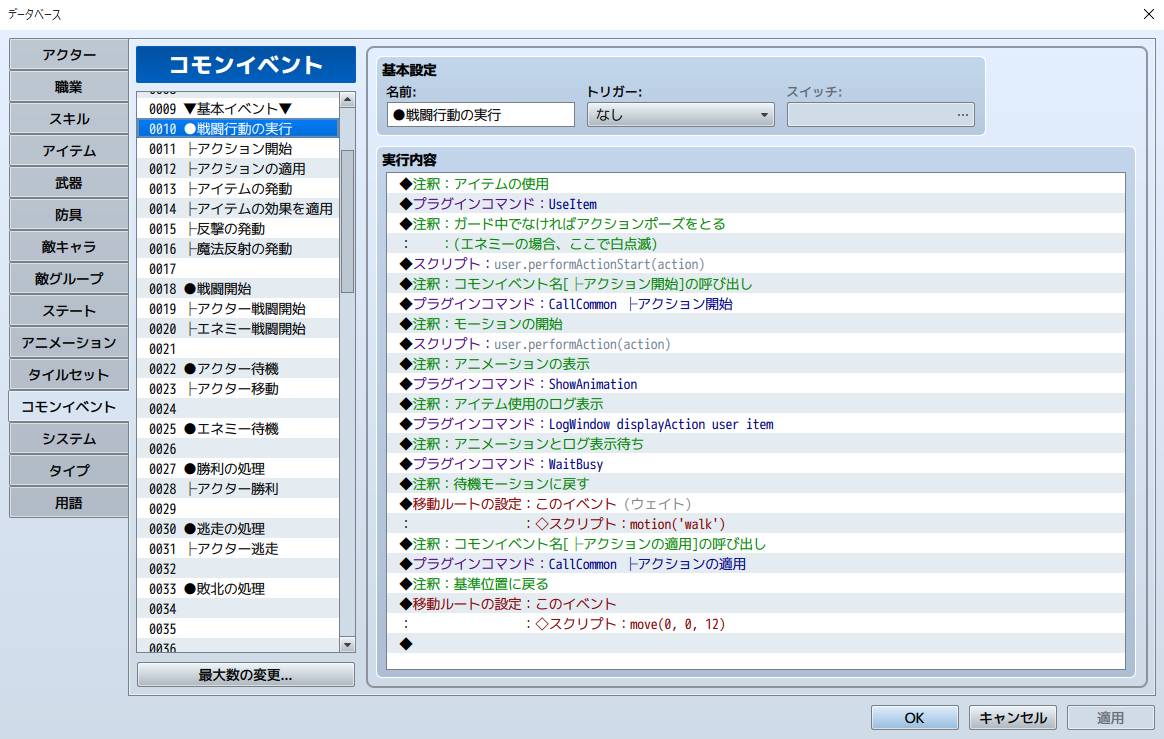Open the トリガー dropdown showing なし
This screenshot has width=1164, height=739.
click(681, 114)
